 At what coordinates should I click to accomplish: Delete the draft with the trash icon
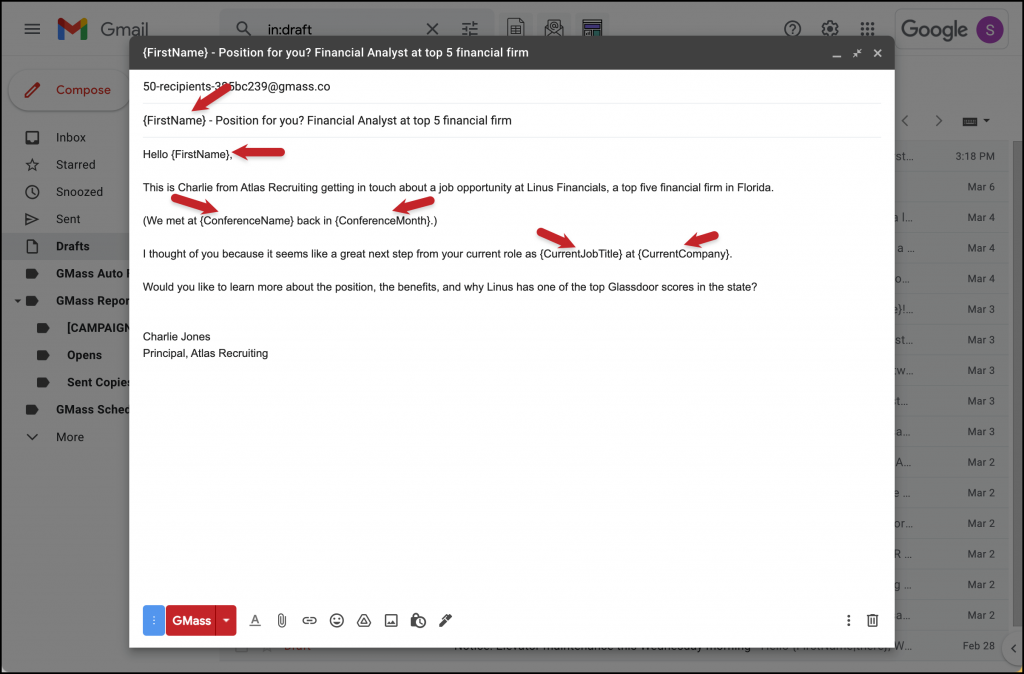(x=872, y=620)
